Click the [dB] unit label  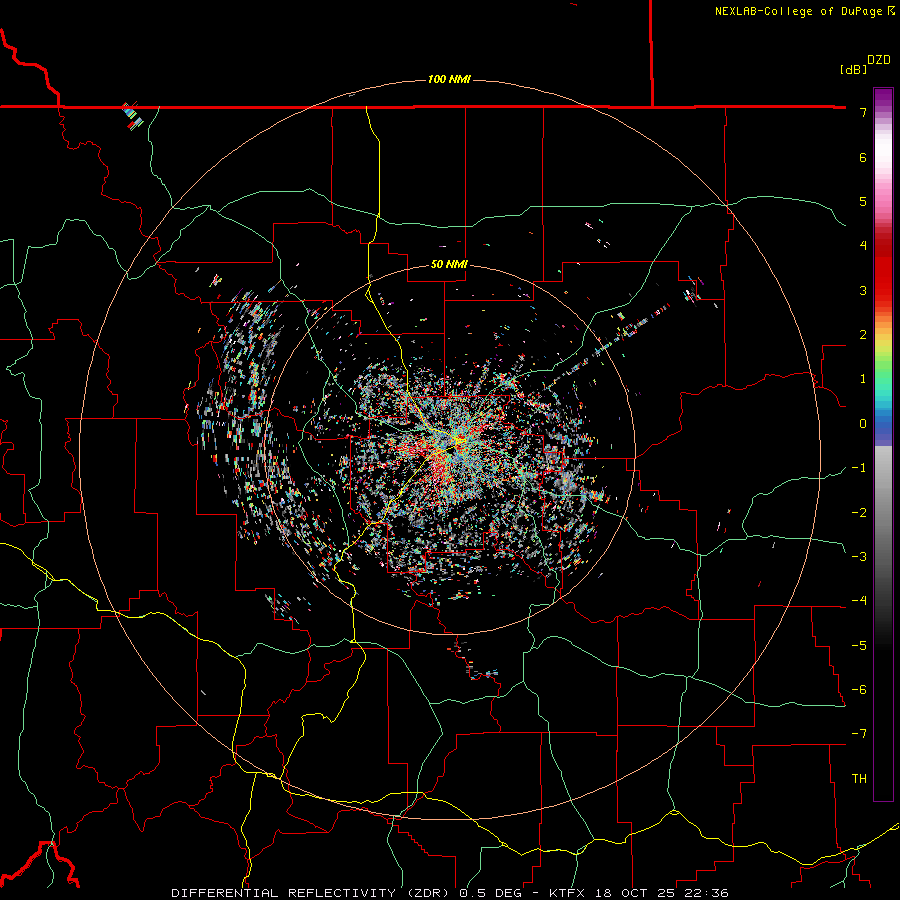point(853,70)
